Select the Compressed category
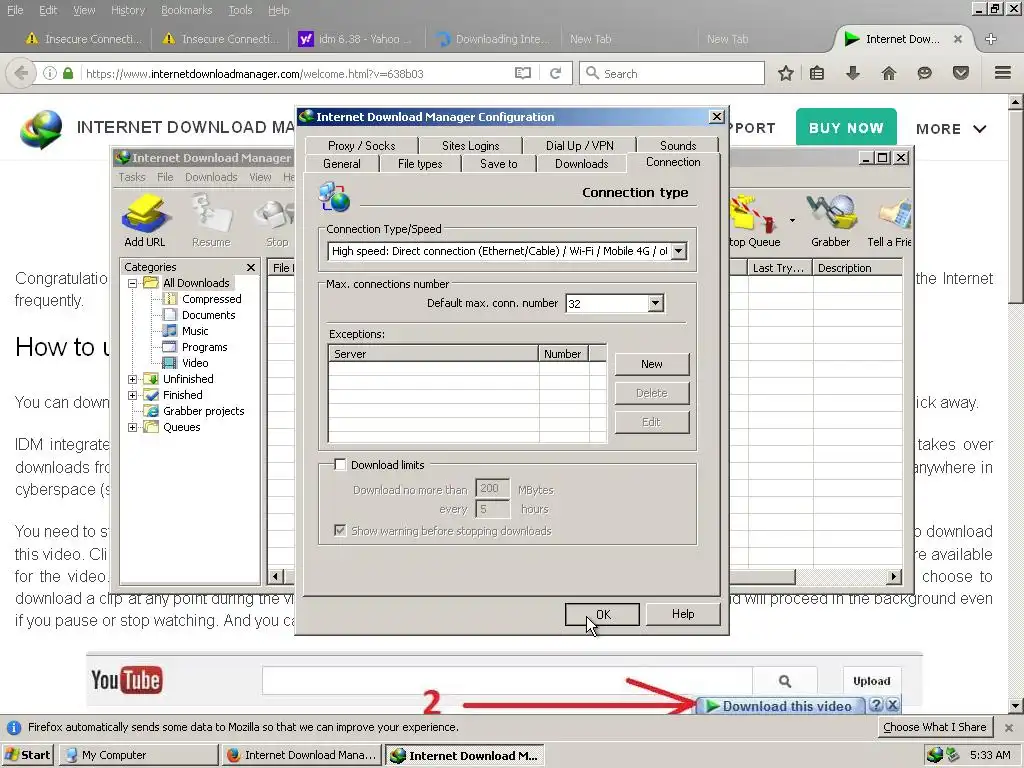Screen dimensions: 1024x768 212,298
